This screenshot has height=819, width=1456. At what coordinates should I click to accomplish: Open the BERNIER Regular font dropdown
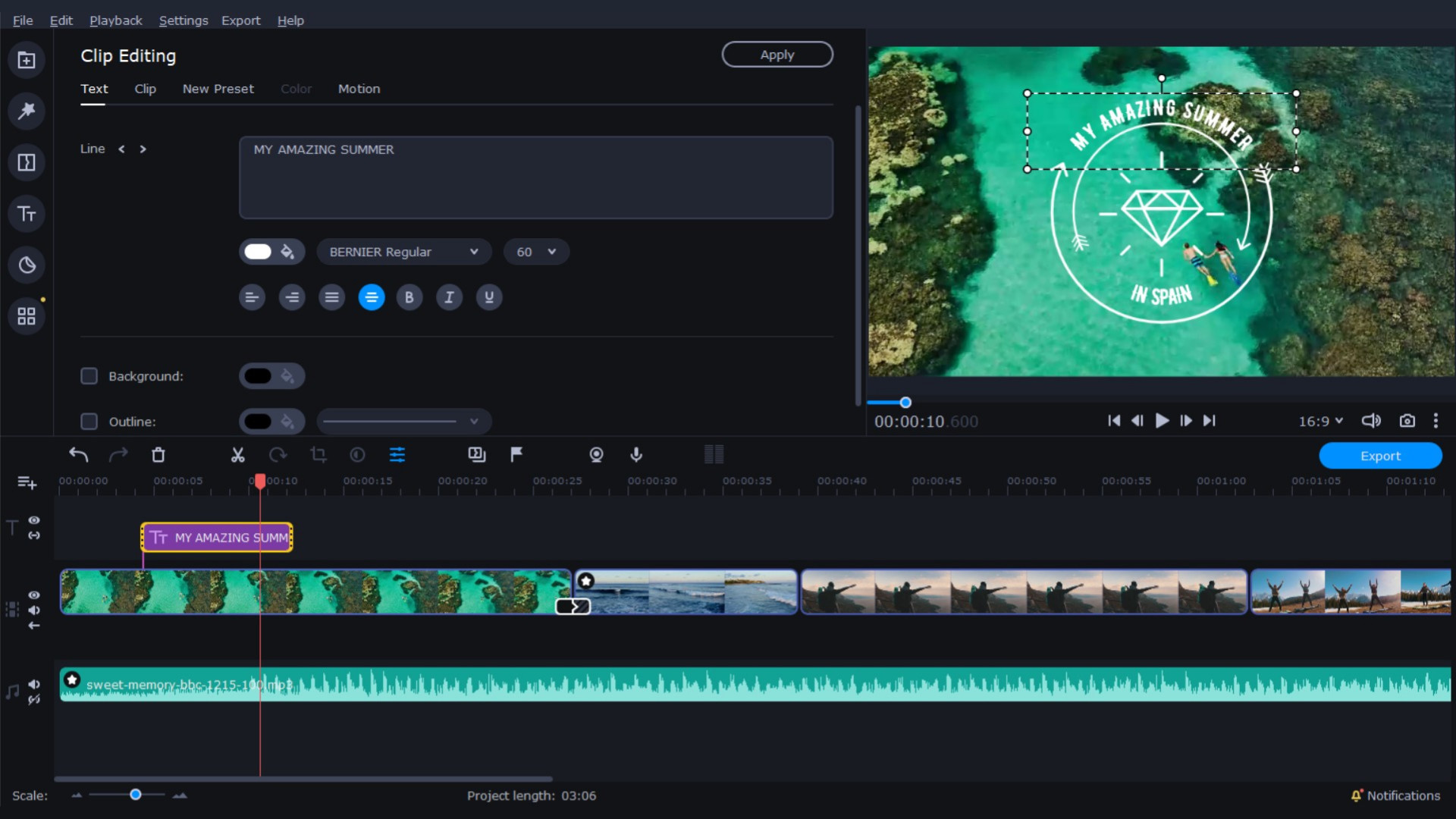tap(403, 251)
